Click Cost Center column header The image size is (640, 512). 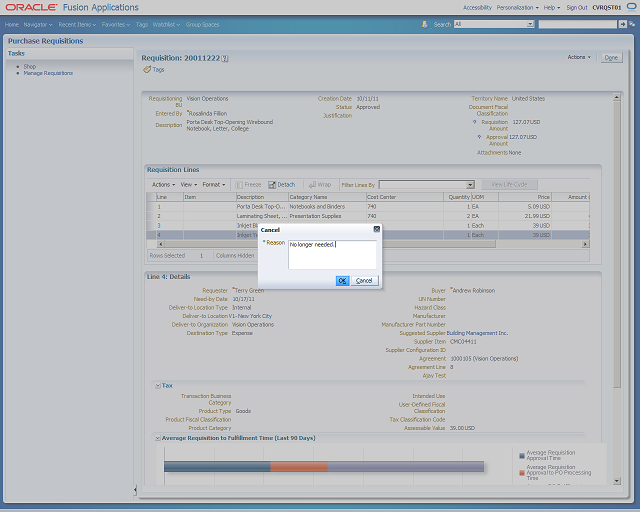(x=404, y=197)
